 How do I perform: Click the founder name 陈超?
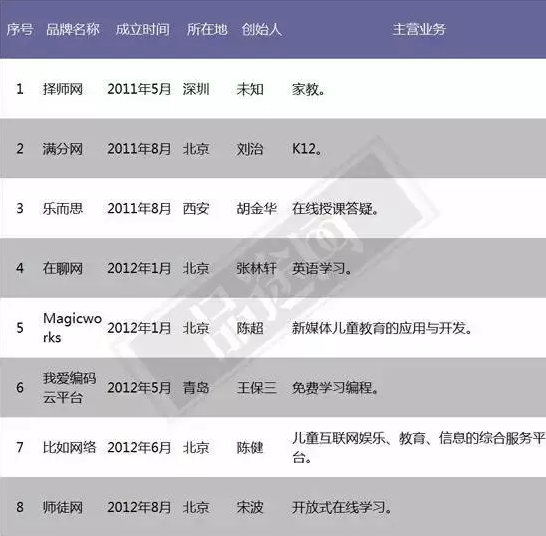[x=250, y=328]
